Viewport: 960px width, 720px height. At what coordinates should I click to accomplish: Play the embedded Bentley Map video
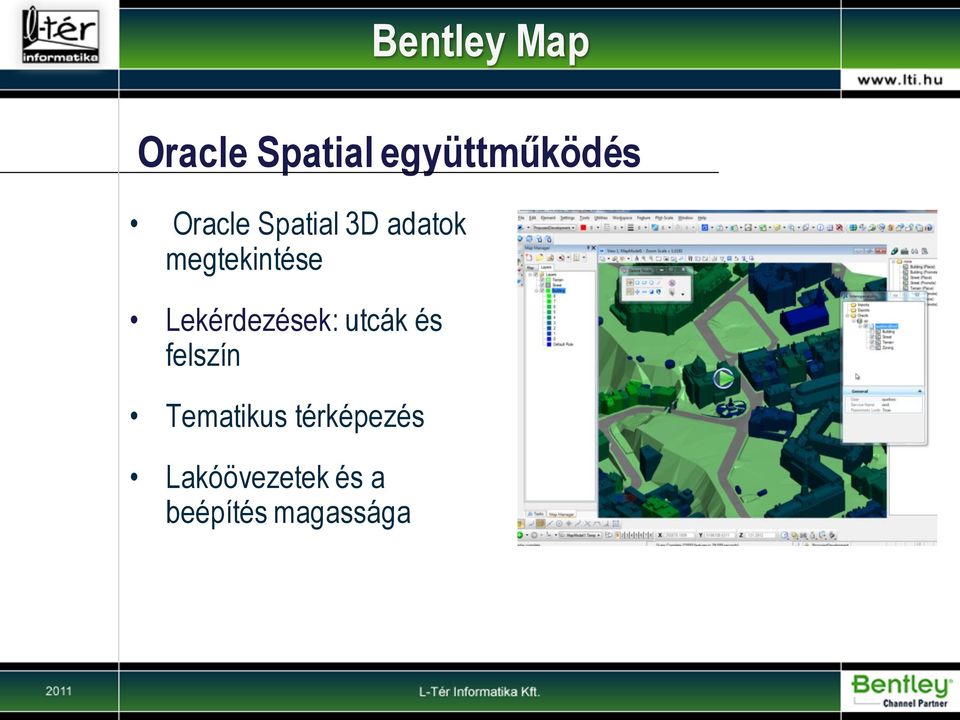pyautogui.click(x=724, y=378)
